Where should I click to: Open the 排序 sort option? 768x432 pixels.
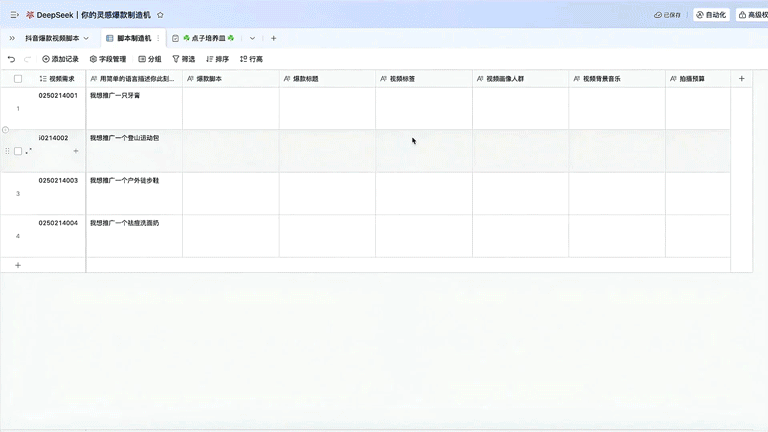click(217, 59)
